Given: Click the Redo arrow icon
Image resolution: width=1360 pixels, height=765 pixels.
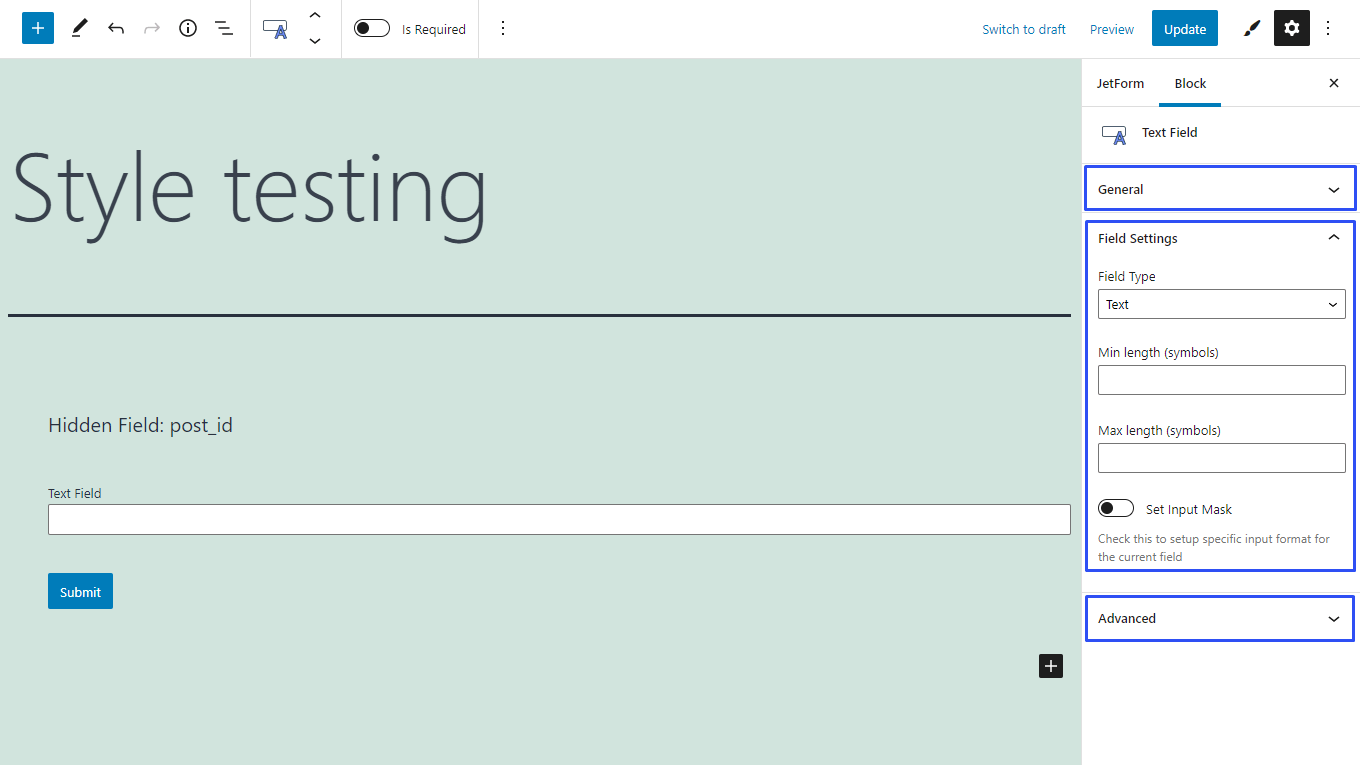Looking at the screenshot, I should coord(151,28).
